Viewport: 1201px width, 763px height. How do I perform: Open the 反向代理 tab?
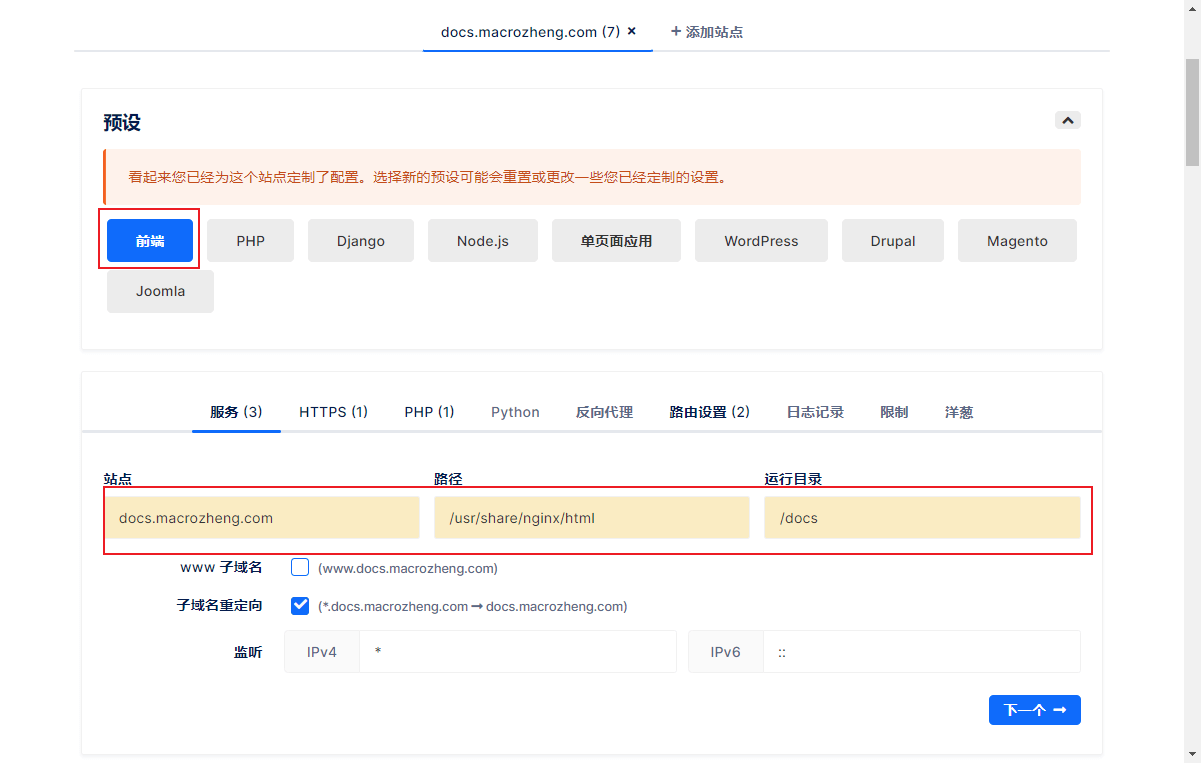pyautogui.click(x=604, y=412)
